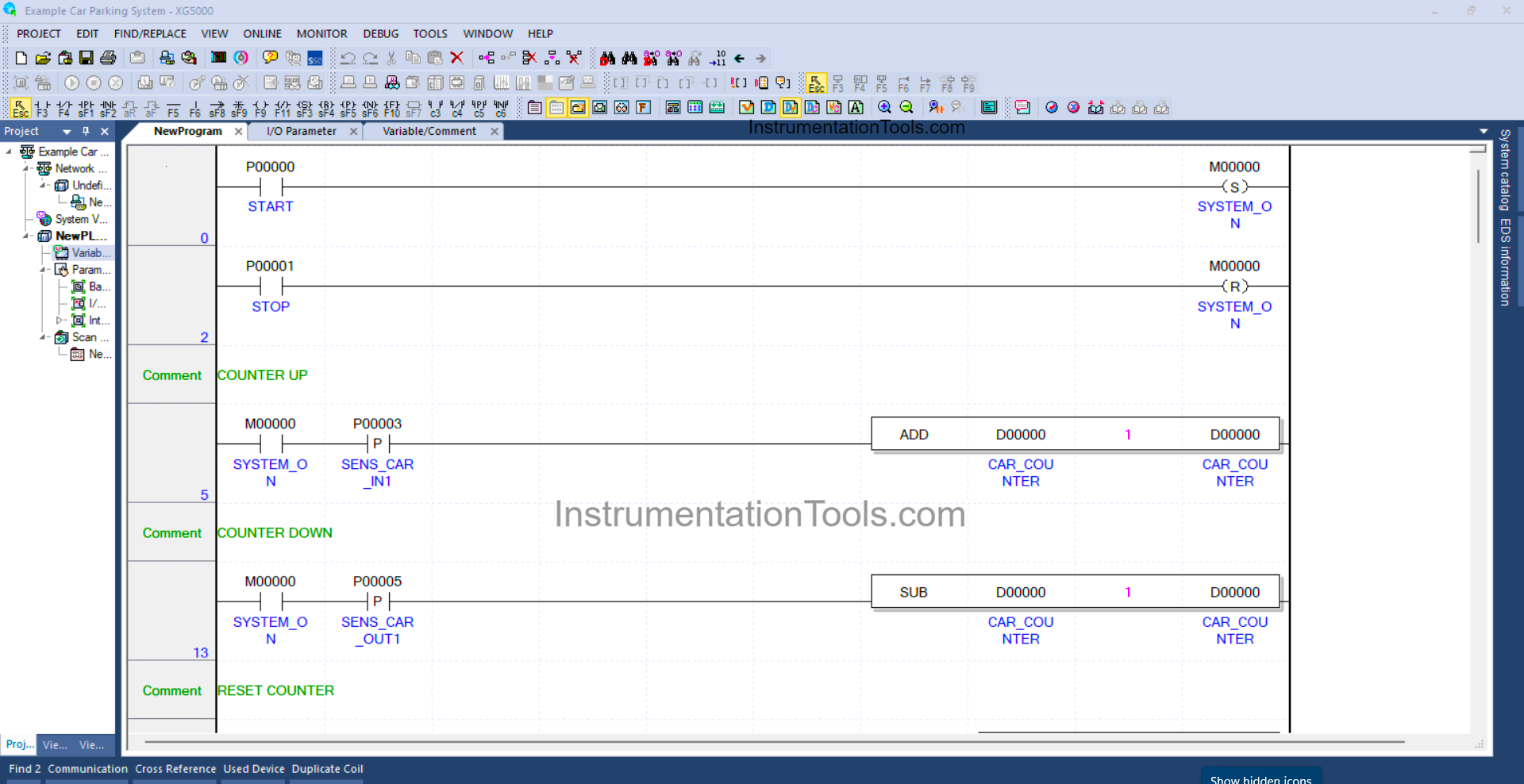Open the speech bubble comment icon

click(1022, 107)
